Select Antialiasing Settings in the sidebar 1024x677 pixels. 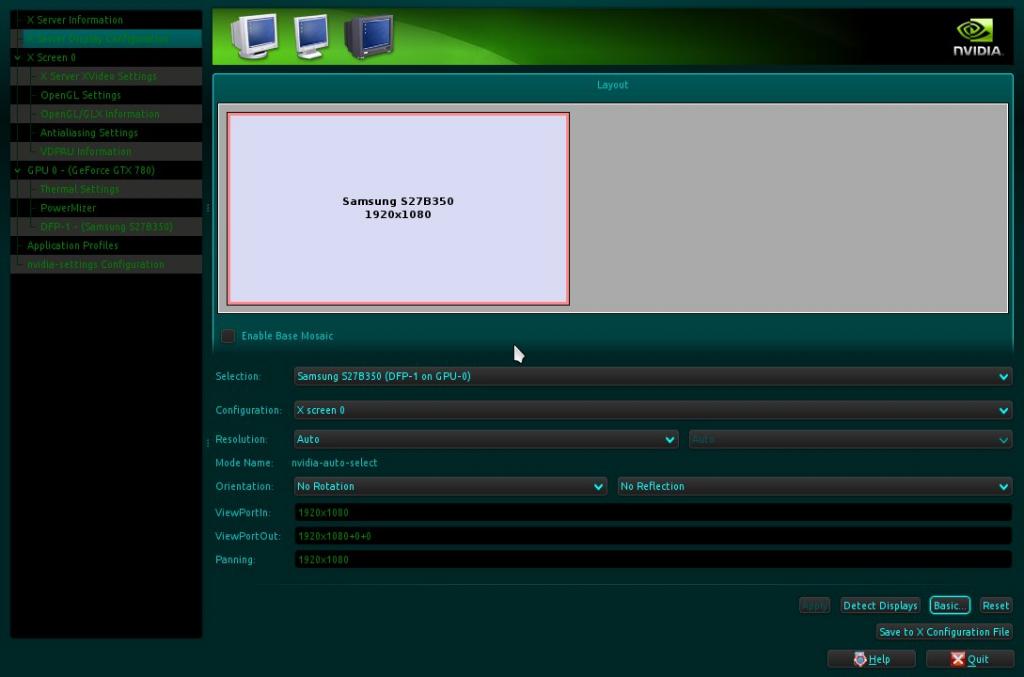89,133
